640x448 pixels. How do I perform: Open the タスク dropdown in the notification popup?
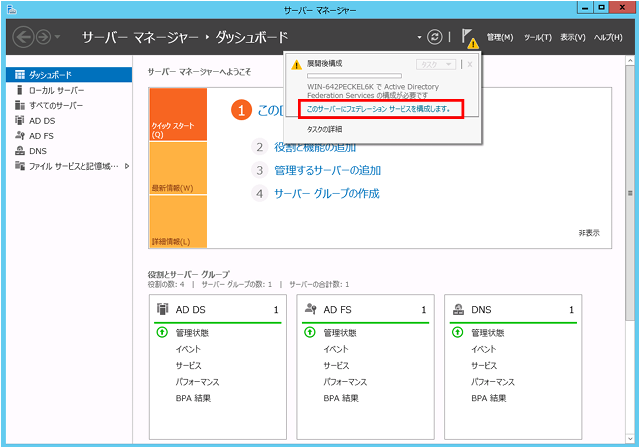point(436,64)
